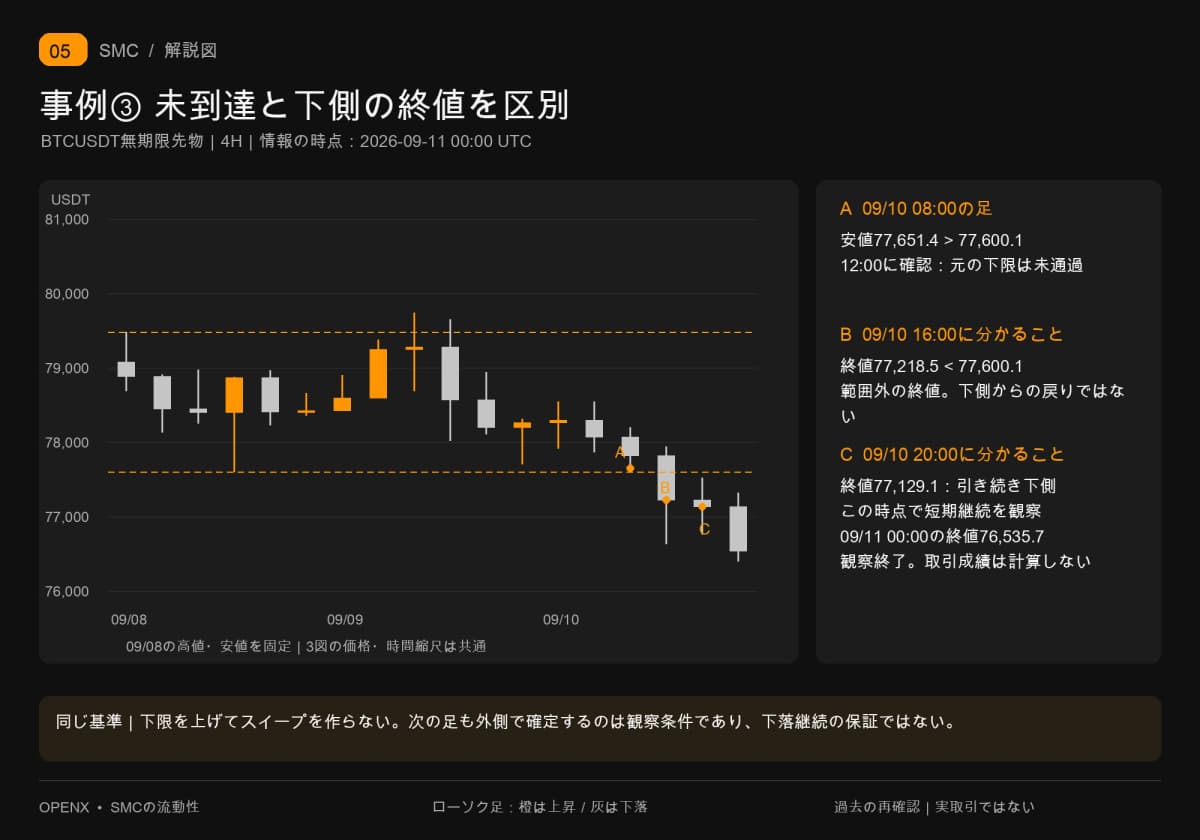Click marker C on the candlestick chart

click(704, 529)
